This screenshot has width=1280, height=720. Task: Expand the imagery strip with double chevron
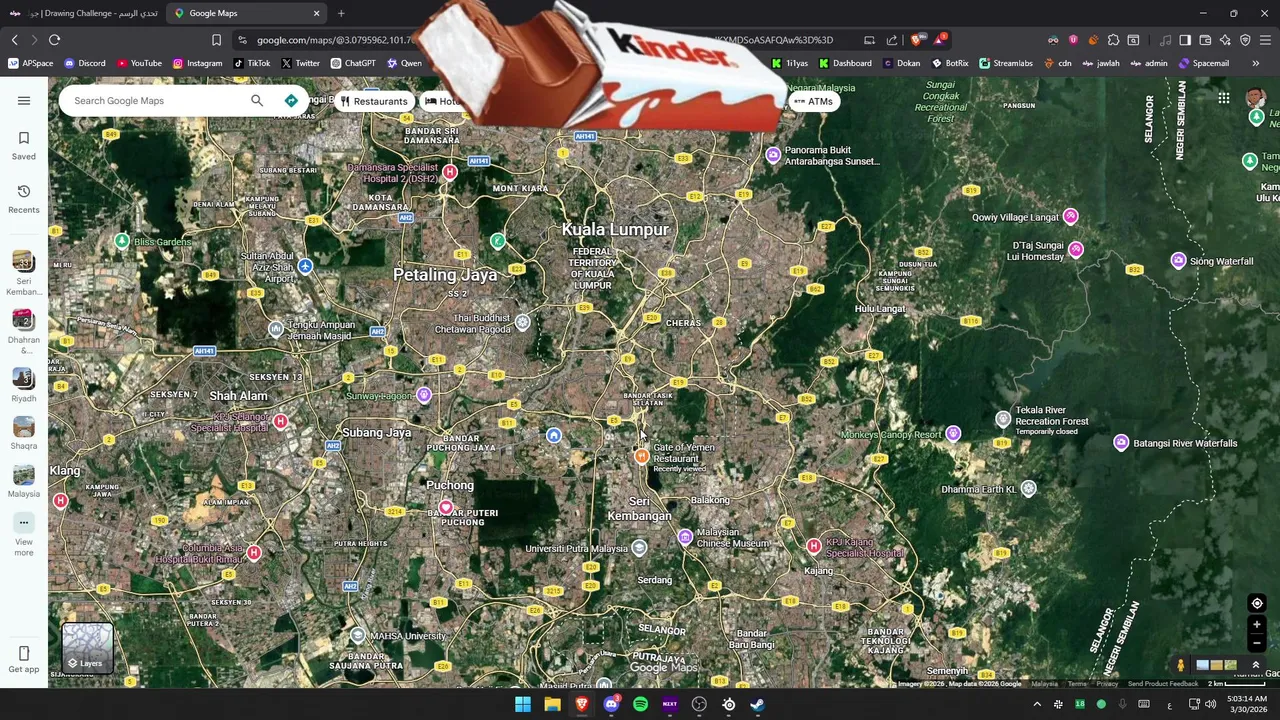[x=1256, y=665]
